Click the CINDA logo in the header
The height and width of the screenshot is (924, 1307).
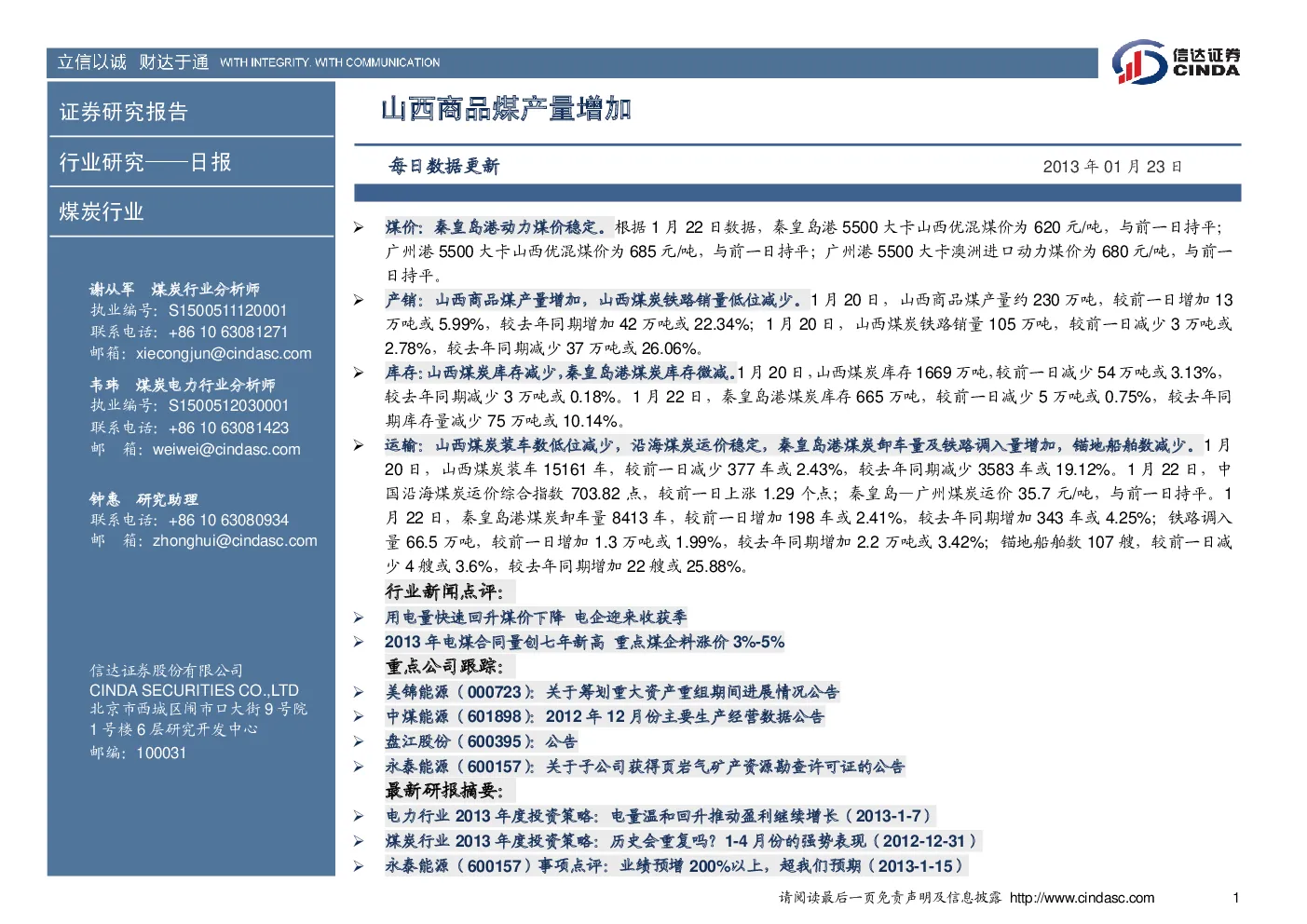(x=1176, y=62)
